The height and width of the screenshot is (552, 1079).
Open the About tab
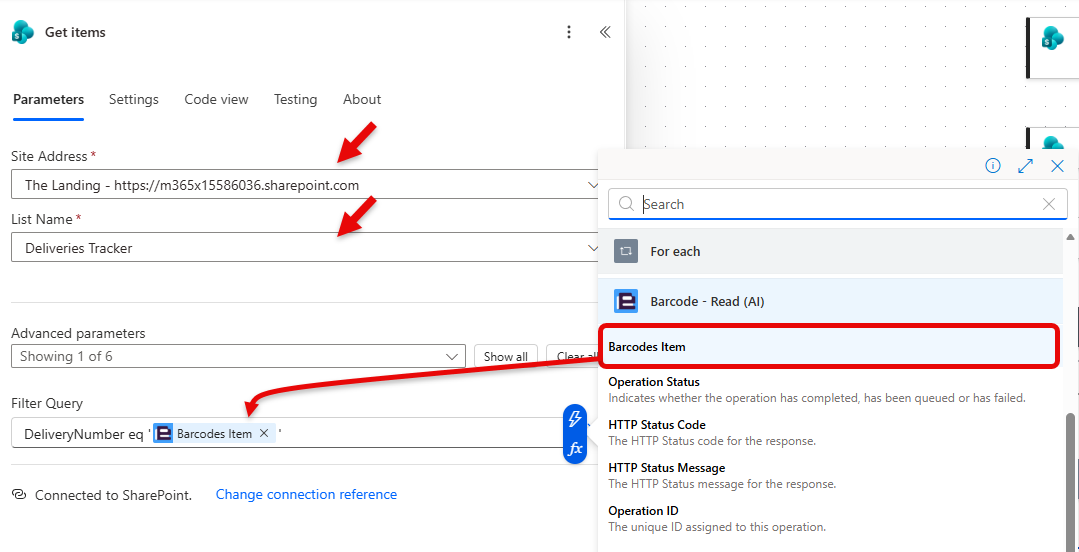[x=362, y=100]
